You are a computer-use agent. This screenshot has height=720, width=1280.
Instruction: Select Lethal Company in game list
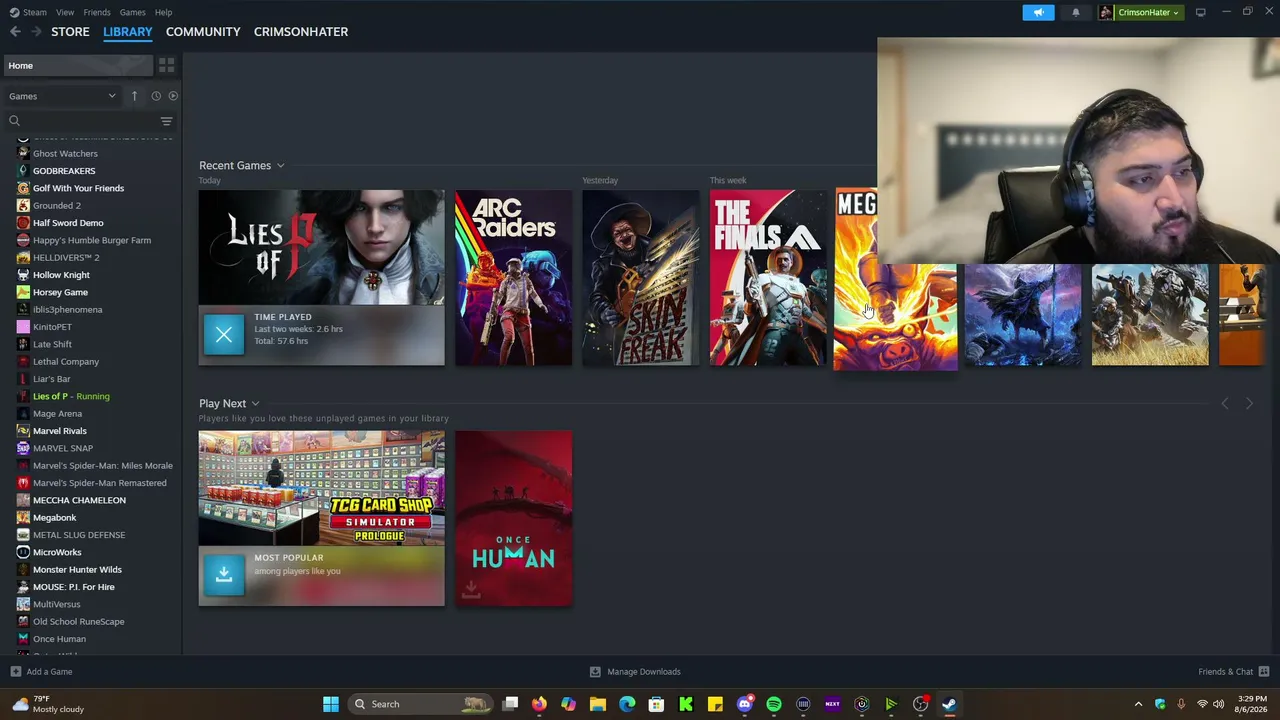(66, 362)
